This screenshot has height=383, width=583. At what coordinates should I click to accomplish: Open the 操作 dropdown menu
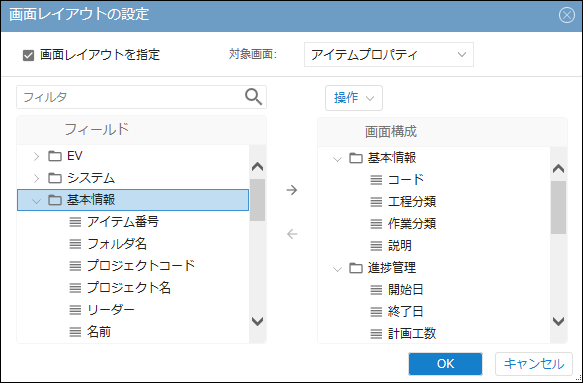[354, 98]
